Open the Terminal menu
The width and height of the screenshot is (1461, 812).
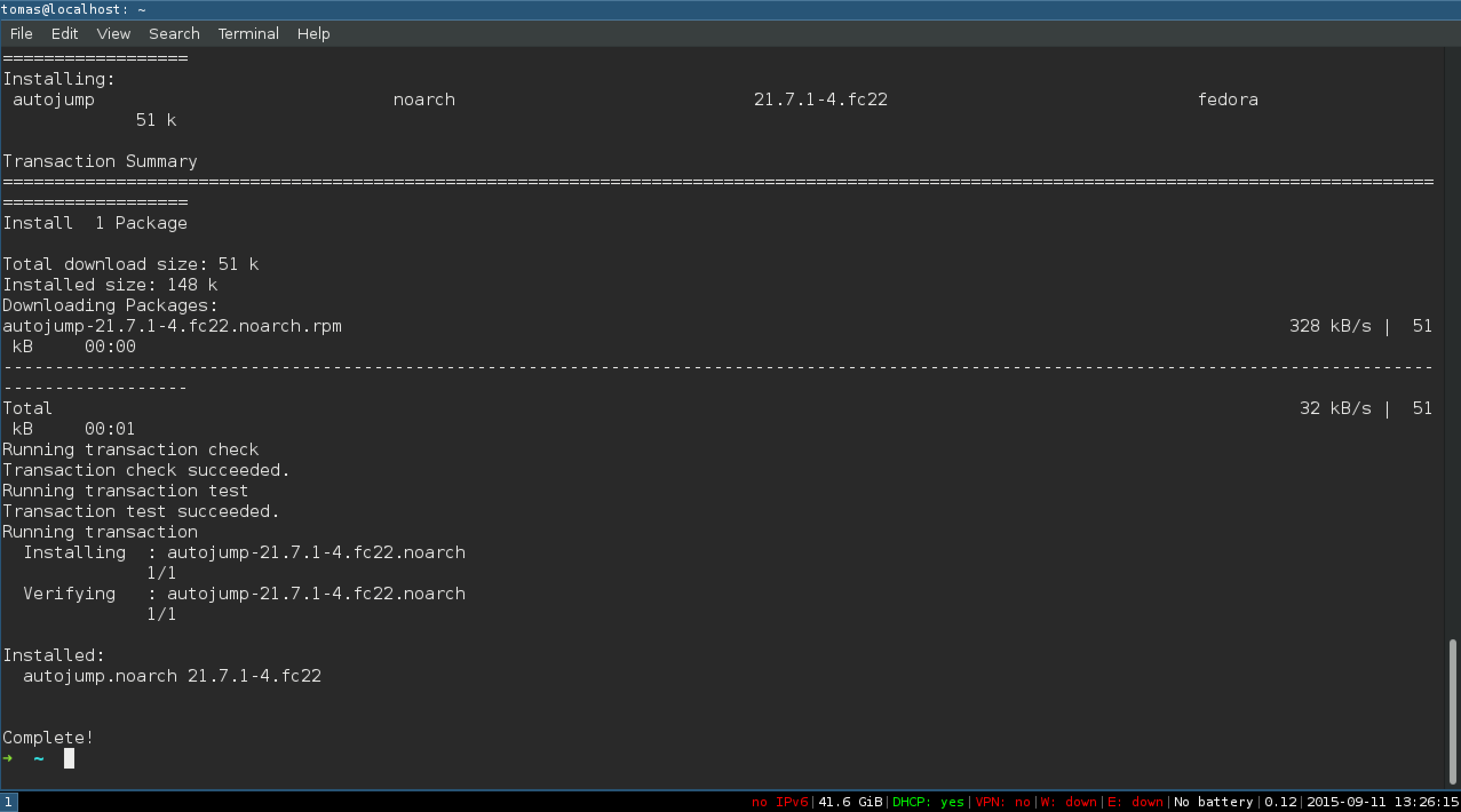point(248,34)
